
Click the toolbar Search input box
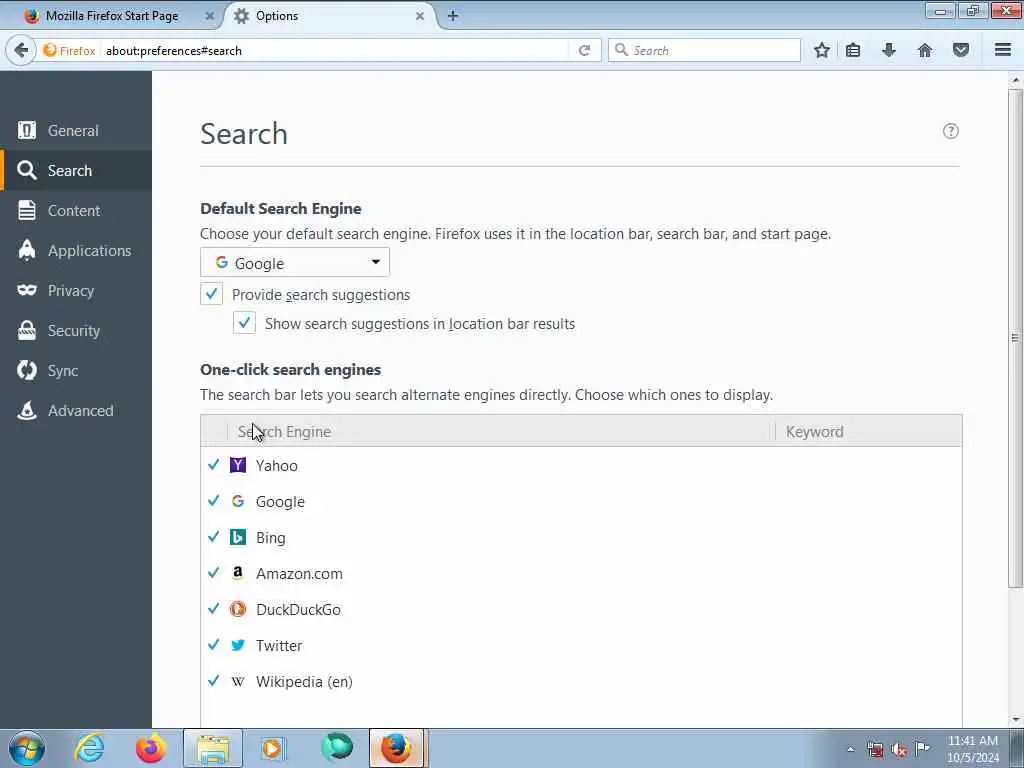[704, 50]
